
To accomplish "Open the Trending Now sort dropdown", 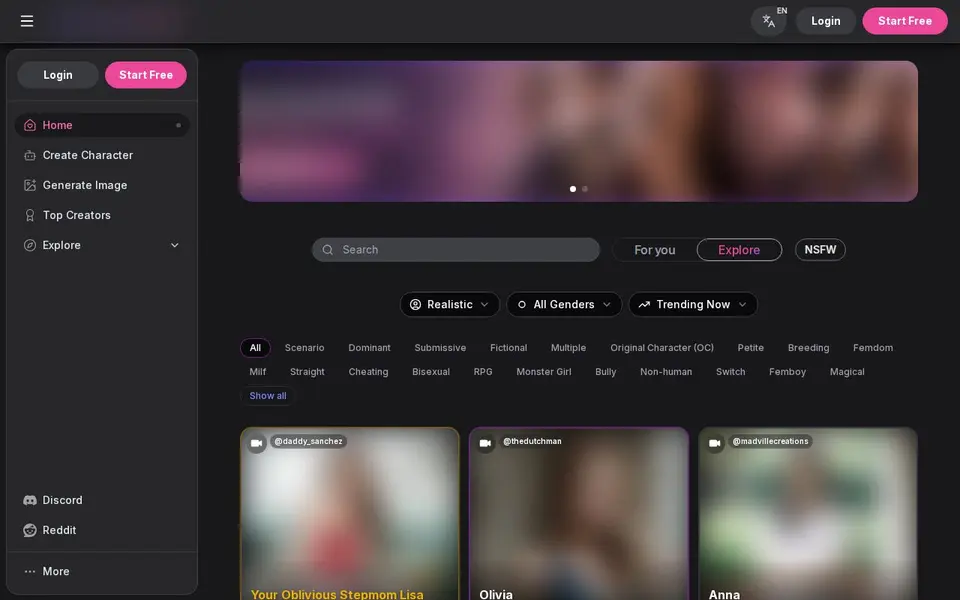I will coord(692,304).
